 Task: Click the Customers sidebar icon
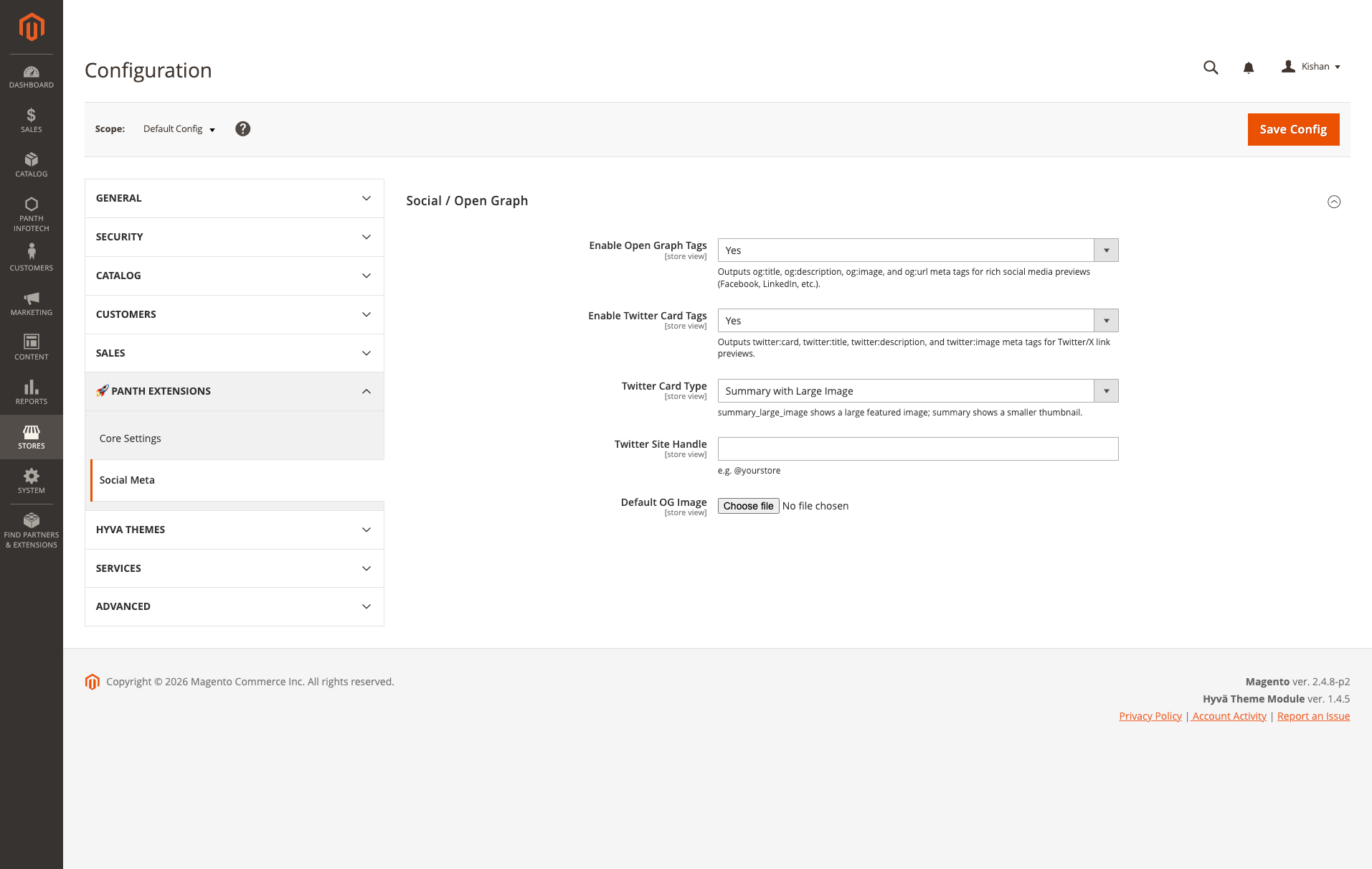[31, 255]
